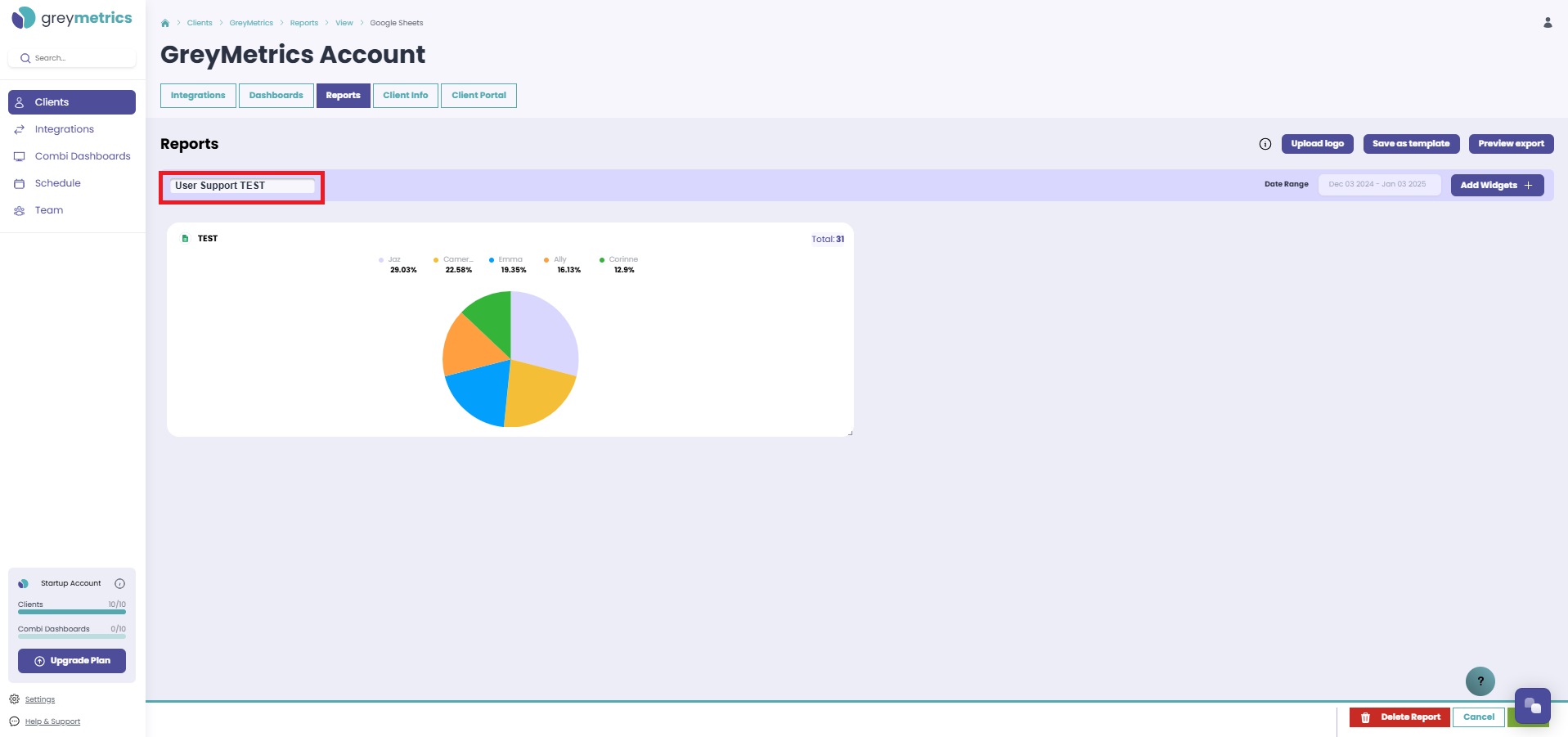
Task: Click the Total: 31 label
Action: (x=828, y=240)
